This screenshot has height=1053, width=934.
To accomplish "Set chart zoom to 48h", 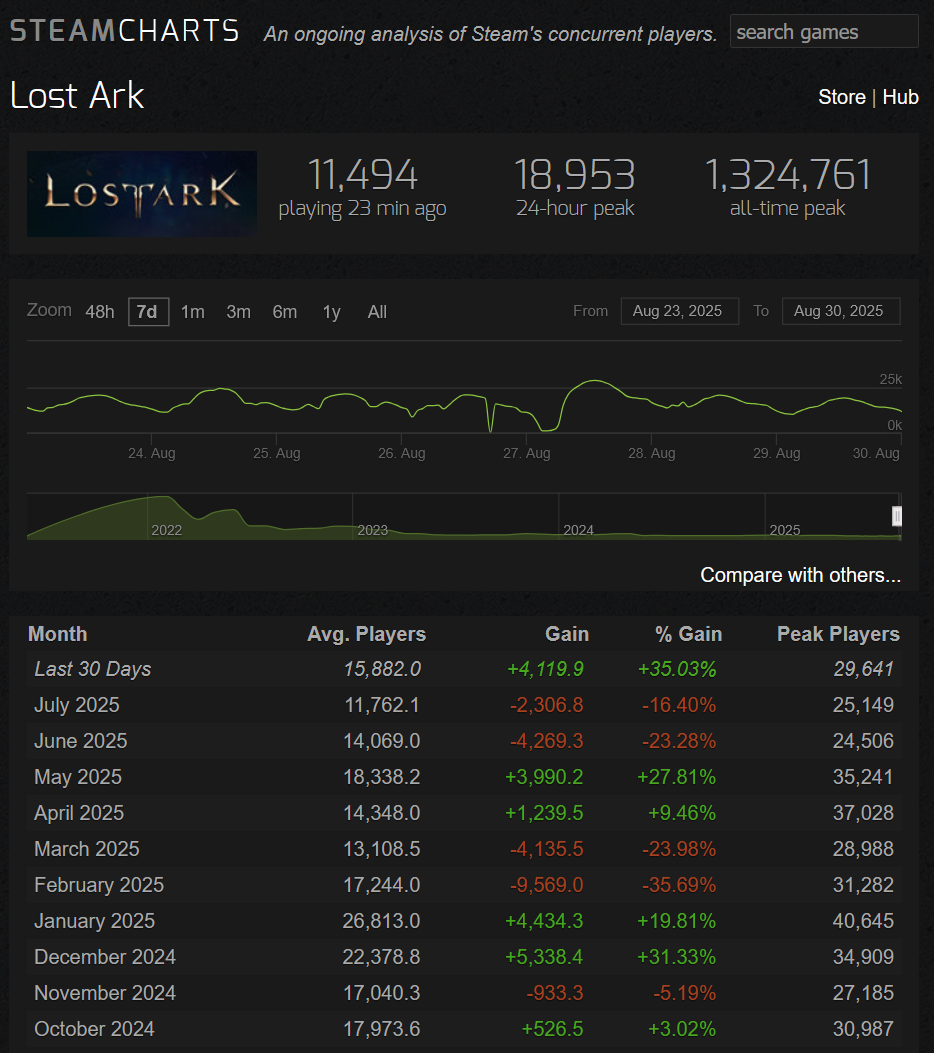I will coord(99,312).
